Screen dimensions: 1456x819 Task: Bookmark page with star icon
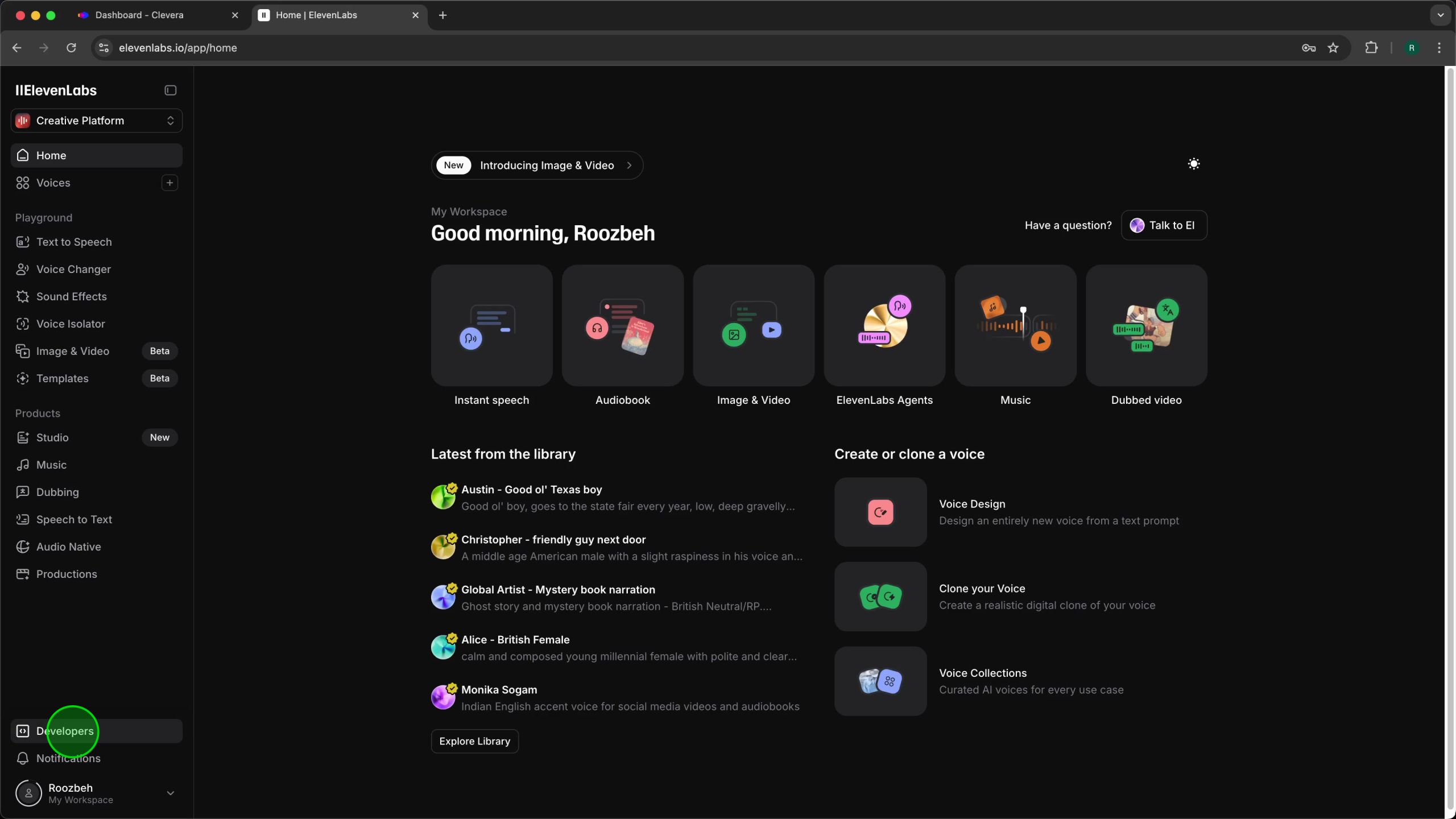(1333, 48)
